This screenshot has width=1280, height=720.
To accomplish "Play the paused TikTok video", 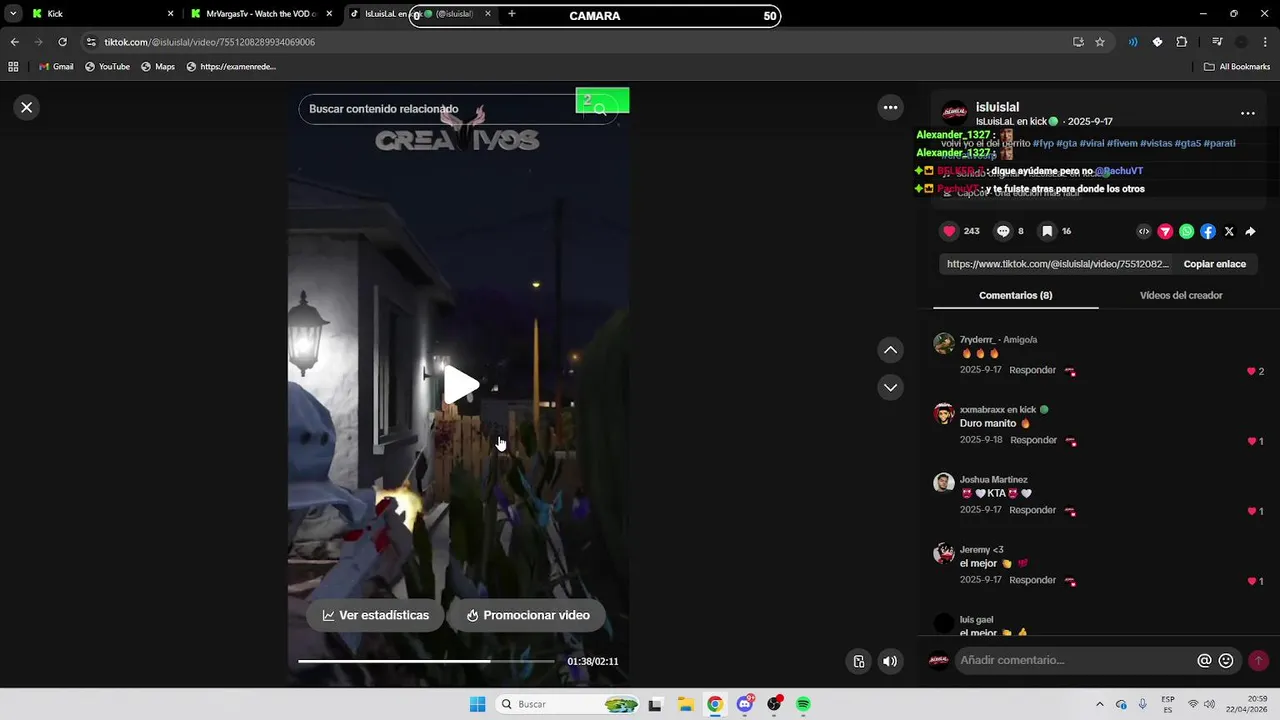I will pyautogui.click(x=461, y=386).
